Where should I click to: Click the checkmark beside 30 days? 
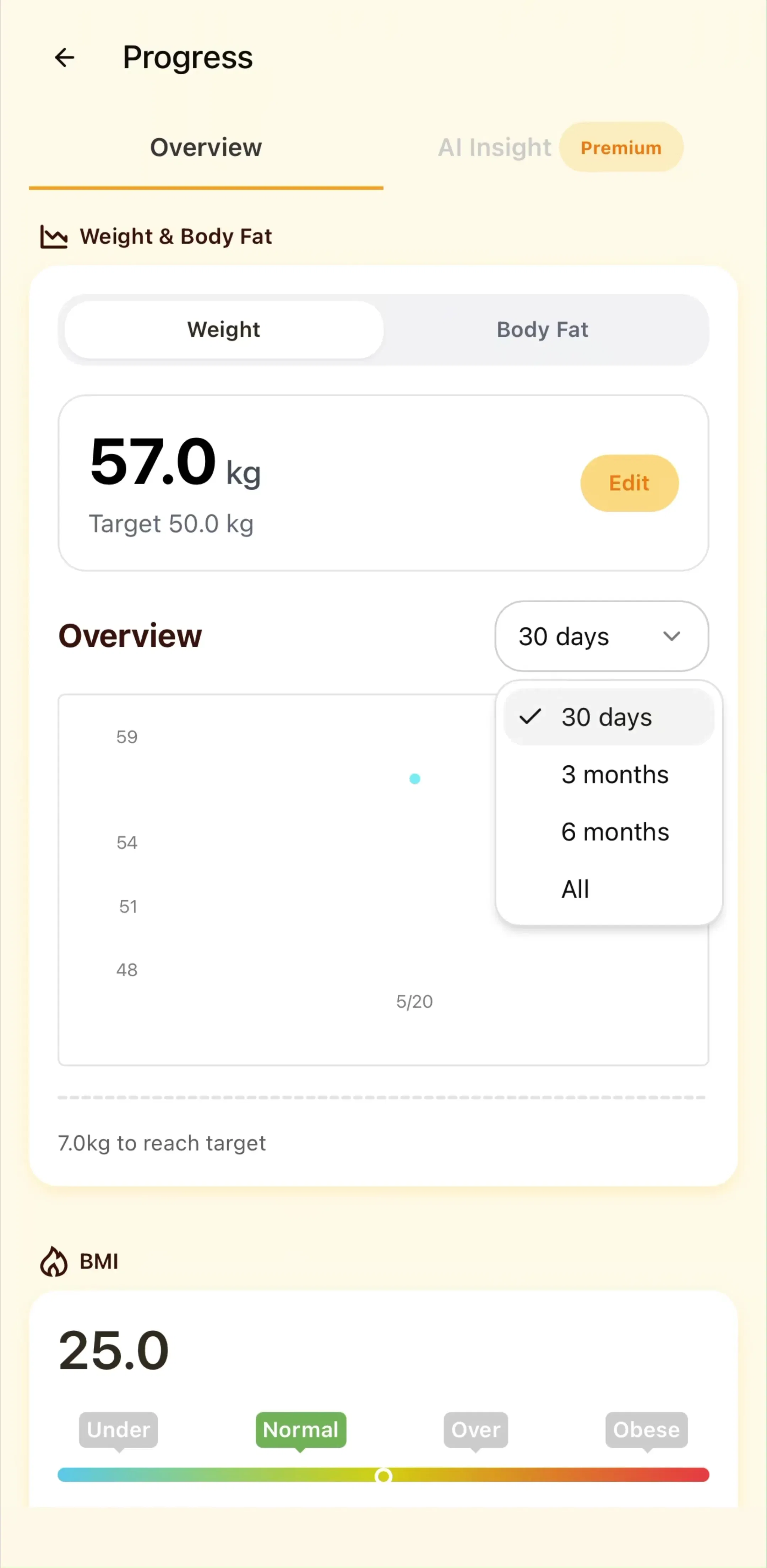[x=531, y=716]
